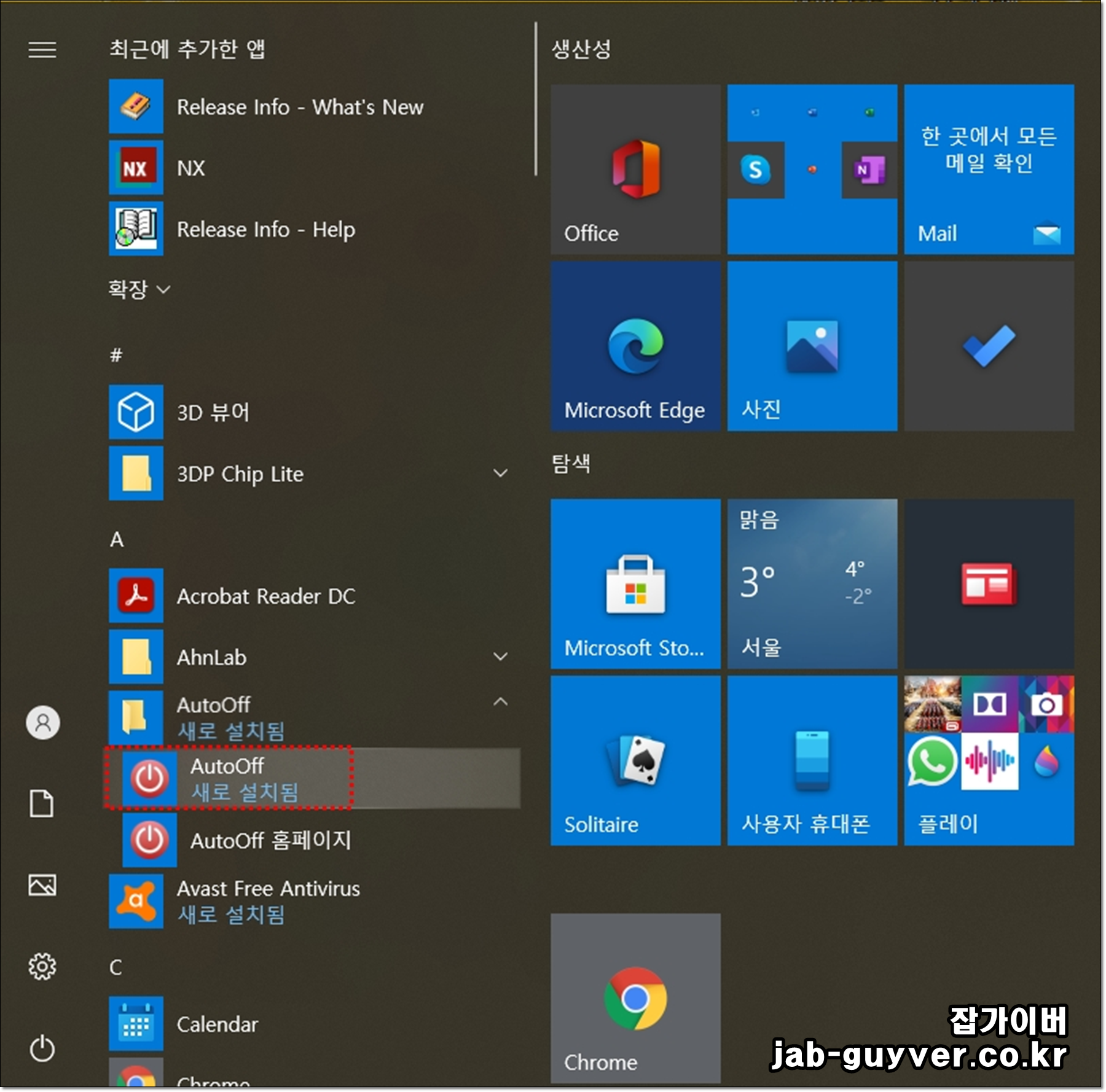Open Release Info - What's New app
This screenshot has height=1092, width=1106.
pyautogui.click(x=313, y=107)
